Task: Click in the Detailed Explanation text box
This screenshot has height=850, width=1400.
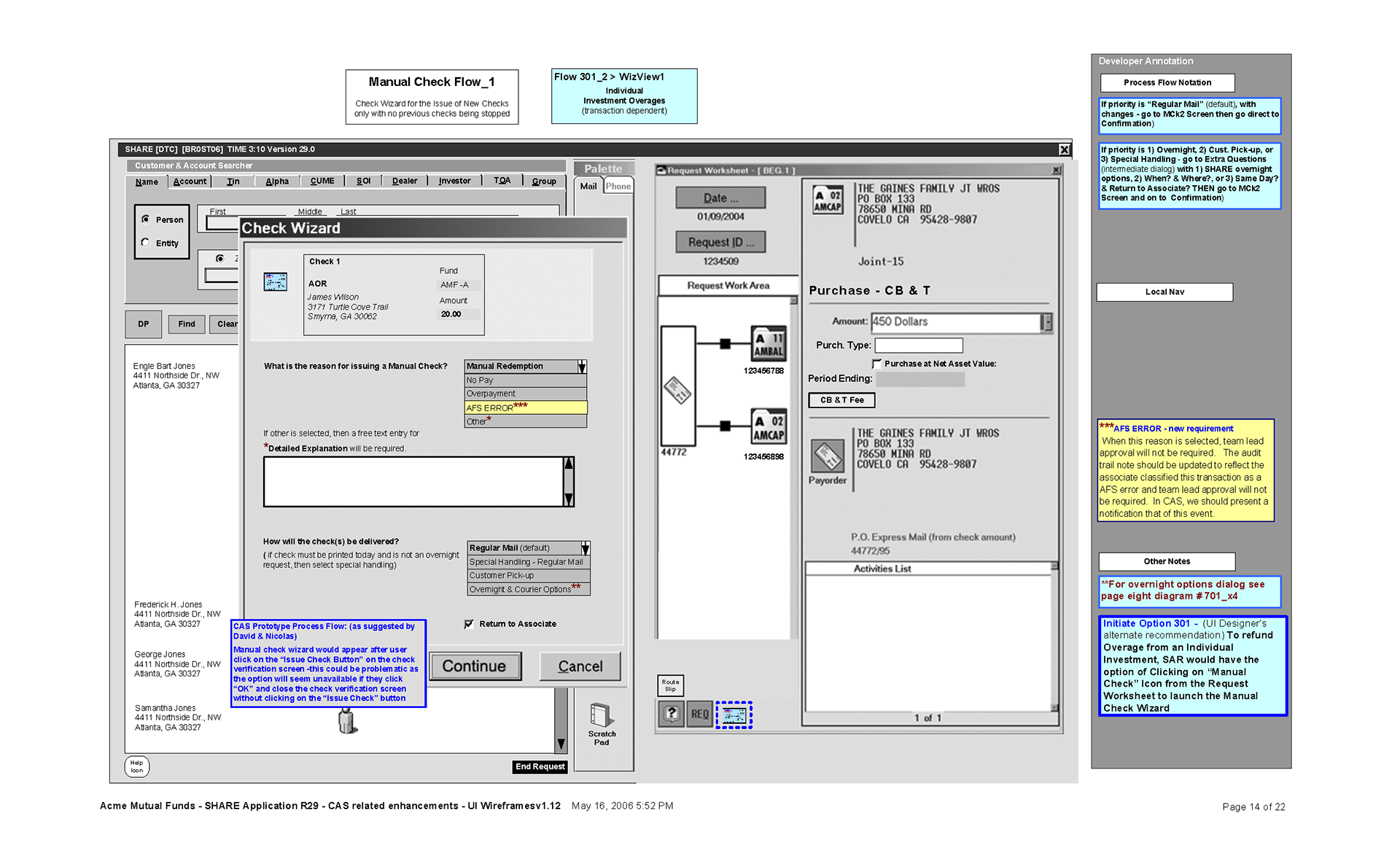Action: (413, 482)
